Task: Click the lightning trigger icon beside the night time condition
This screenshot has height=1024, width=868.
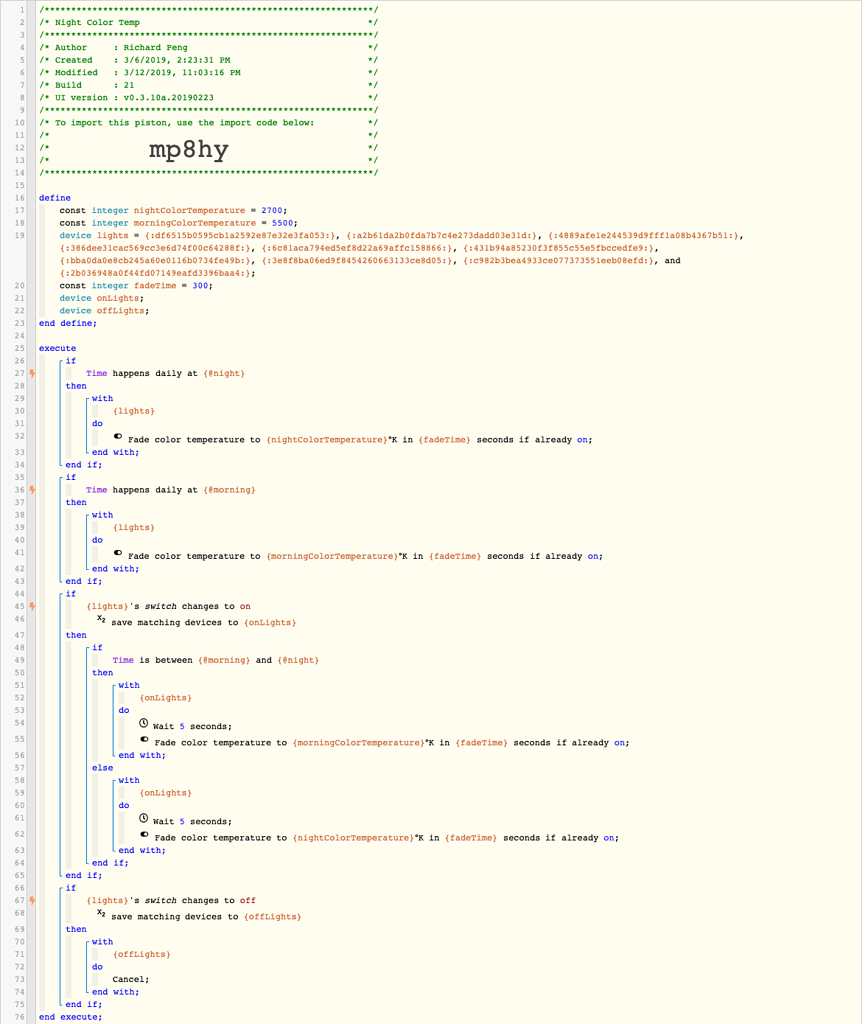Action: pyautogui.click(x=34, y=373)
